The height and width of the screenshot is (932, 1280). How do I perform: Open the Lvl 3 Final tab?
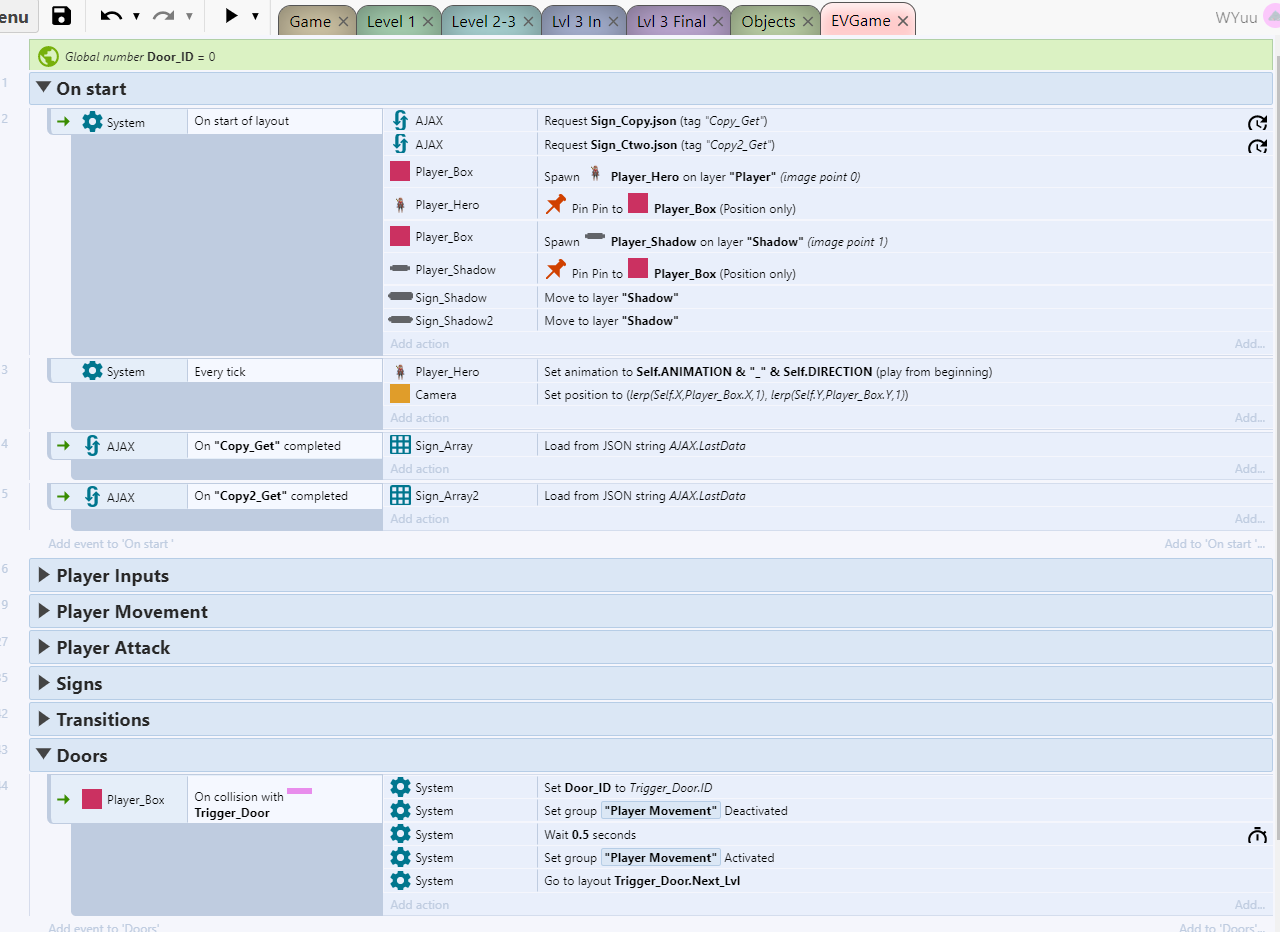click(x=671, y=21)
